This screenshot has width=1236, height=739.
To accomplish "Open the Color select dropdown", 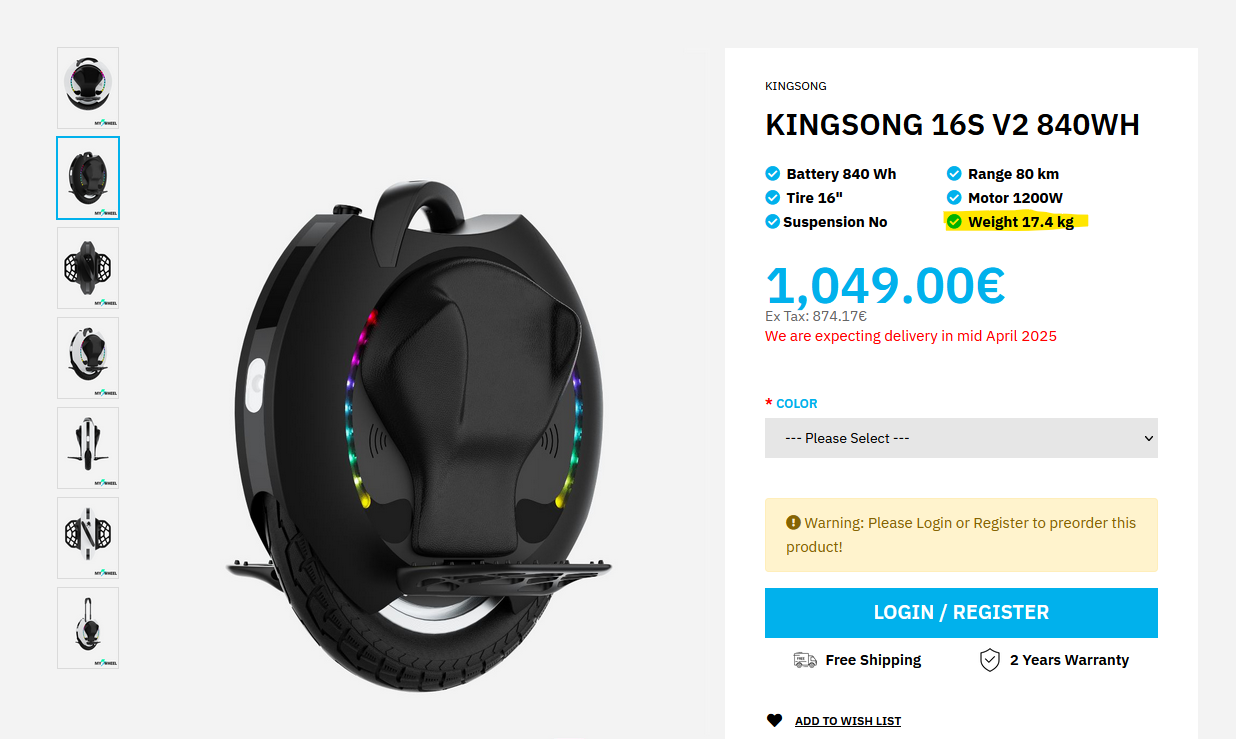I will (961, 438).
